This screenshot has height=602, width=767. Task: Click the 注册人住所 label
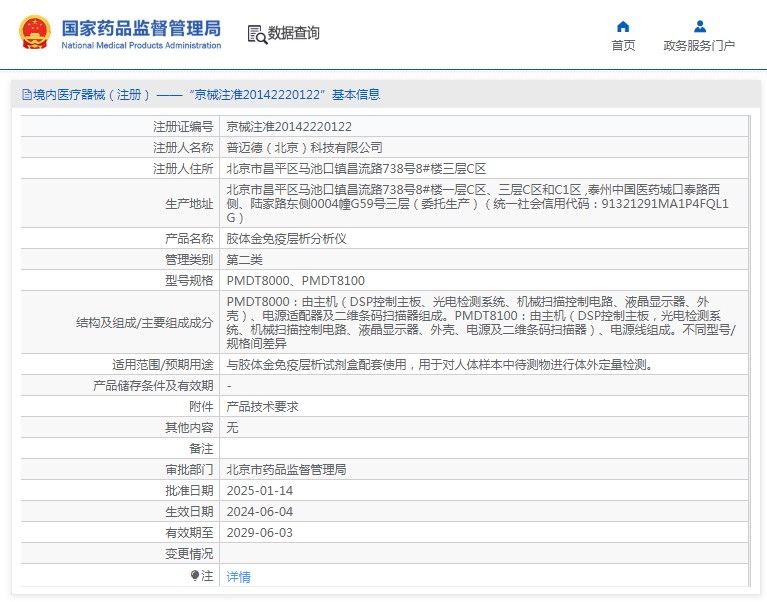point(183,169)
